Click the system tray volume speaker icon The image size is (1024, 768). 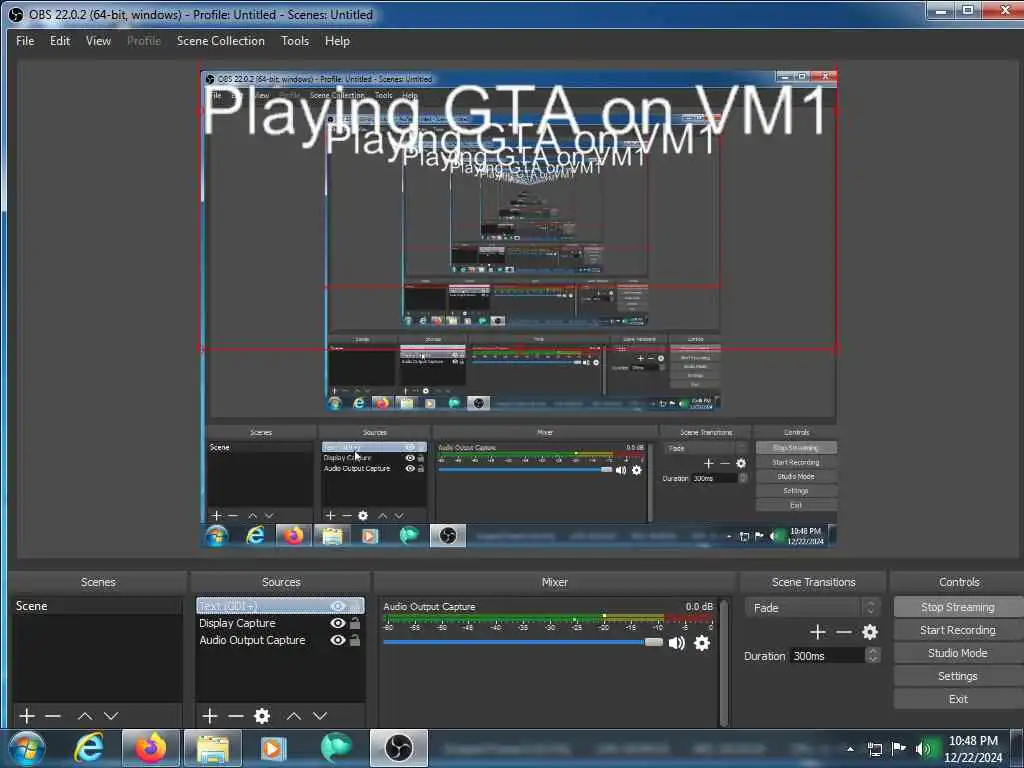pyautogui.click(x=923, y=748)
